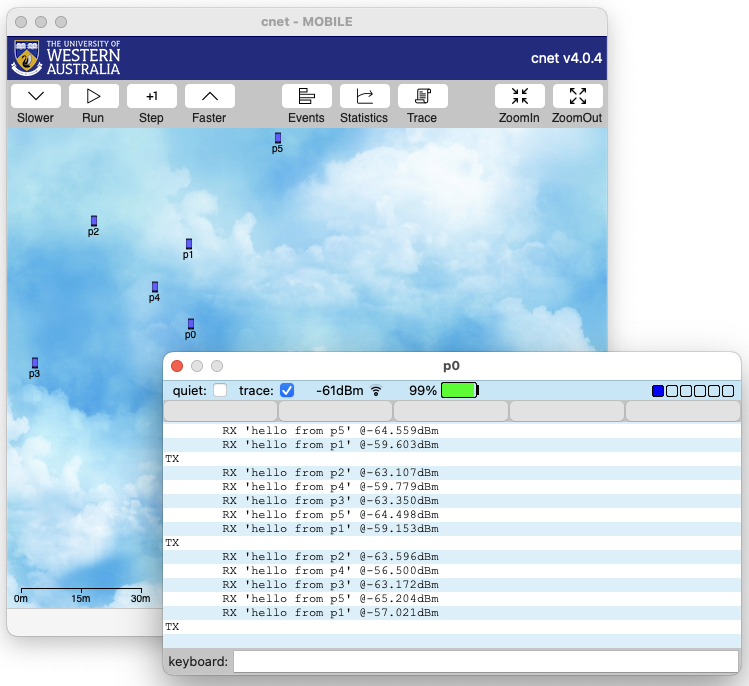Uncheck the trace checkbox

coord(287,390)
